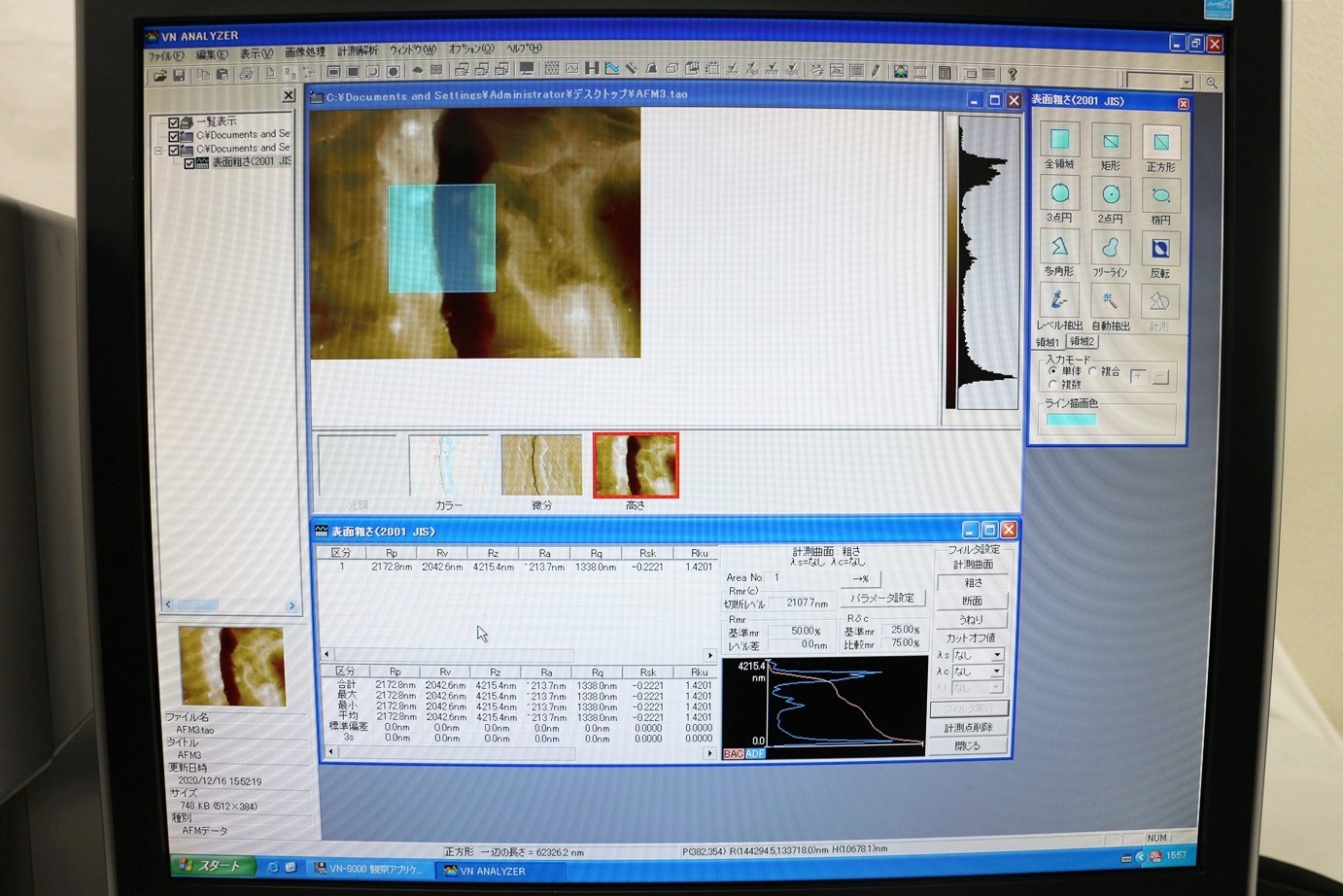1343x896 pixels.
Task: Collapse the expanded document tree node
Action: pos(158,150)
